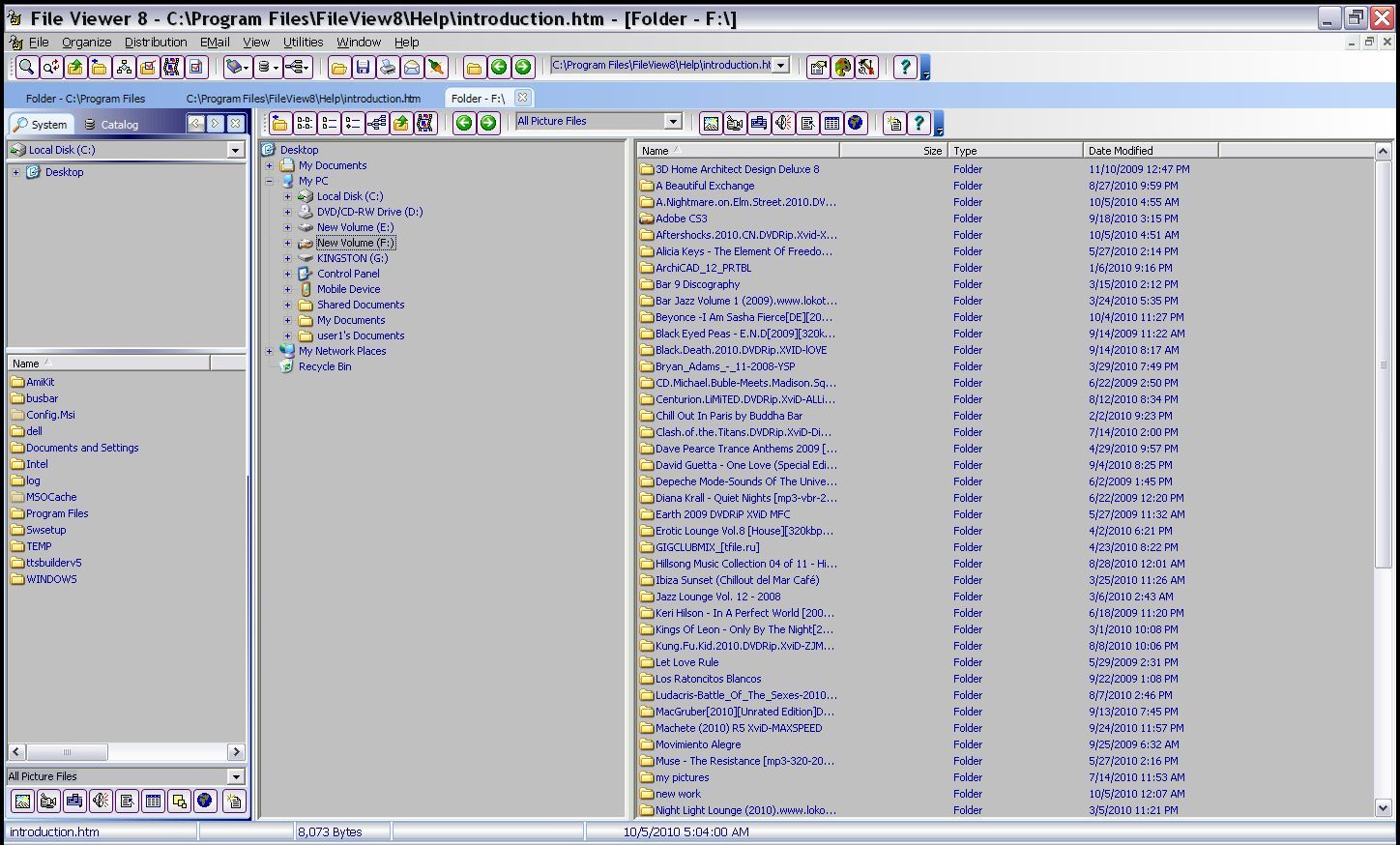Viewport: 1400px width, 845px height.
Task: Click the properties icon right of path box
Action: [x=818, y=67]
